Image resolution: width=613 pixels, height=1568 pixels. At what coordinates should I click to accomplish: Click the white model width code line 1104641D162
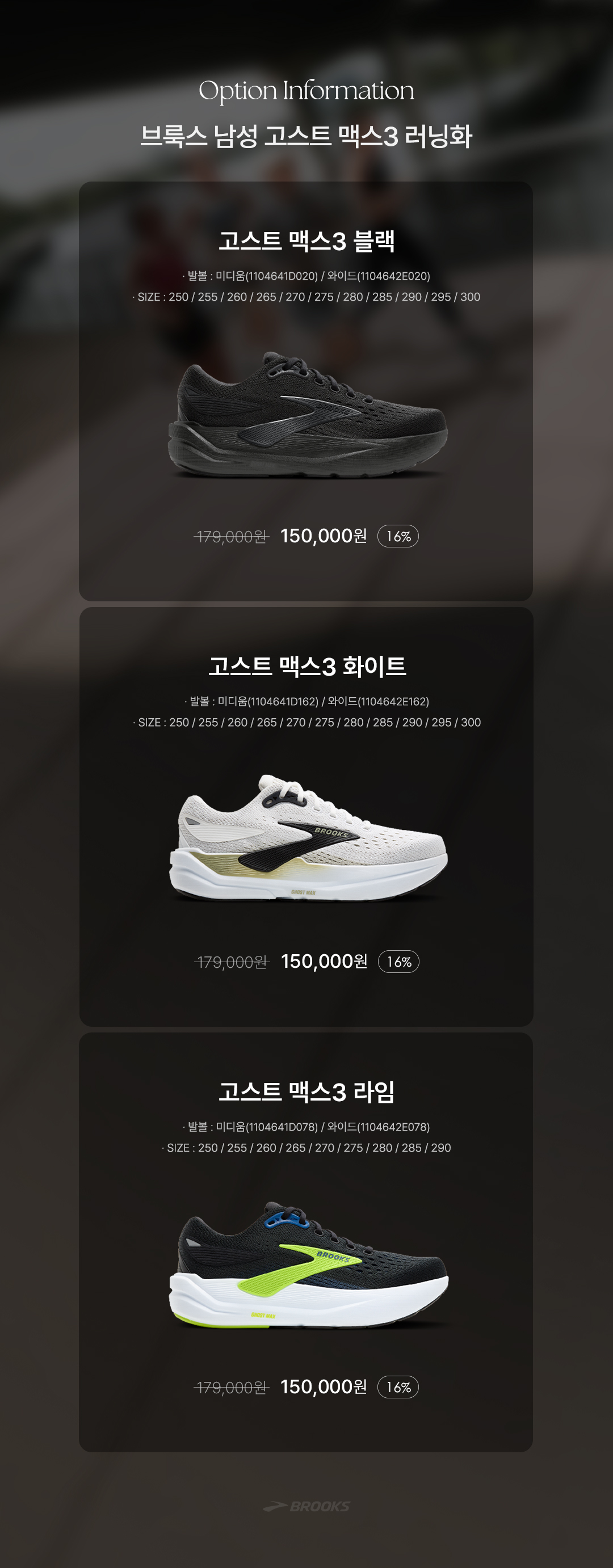tap(306, 701)
